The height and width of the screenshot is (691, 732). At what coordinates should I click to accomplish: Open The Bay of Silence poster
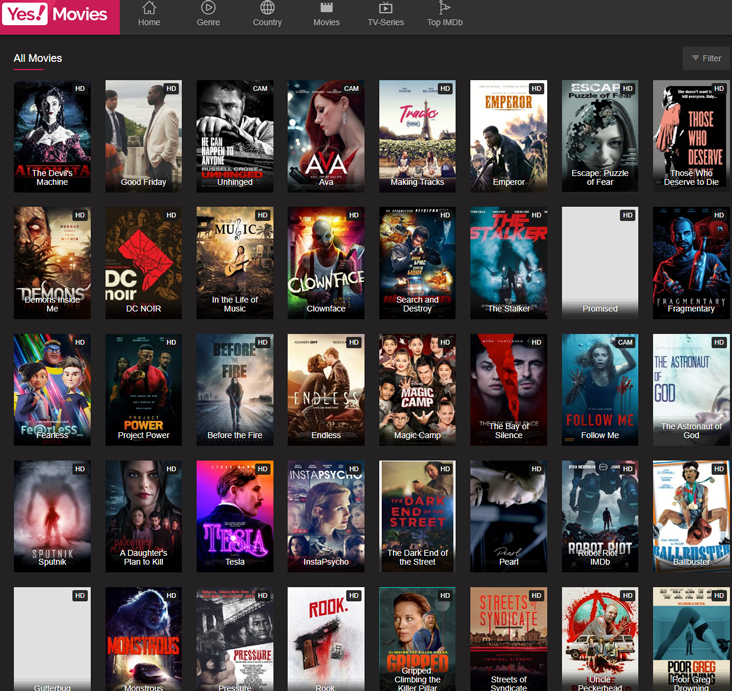click(x=508, y=390)
